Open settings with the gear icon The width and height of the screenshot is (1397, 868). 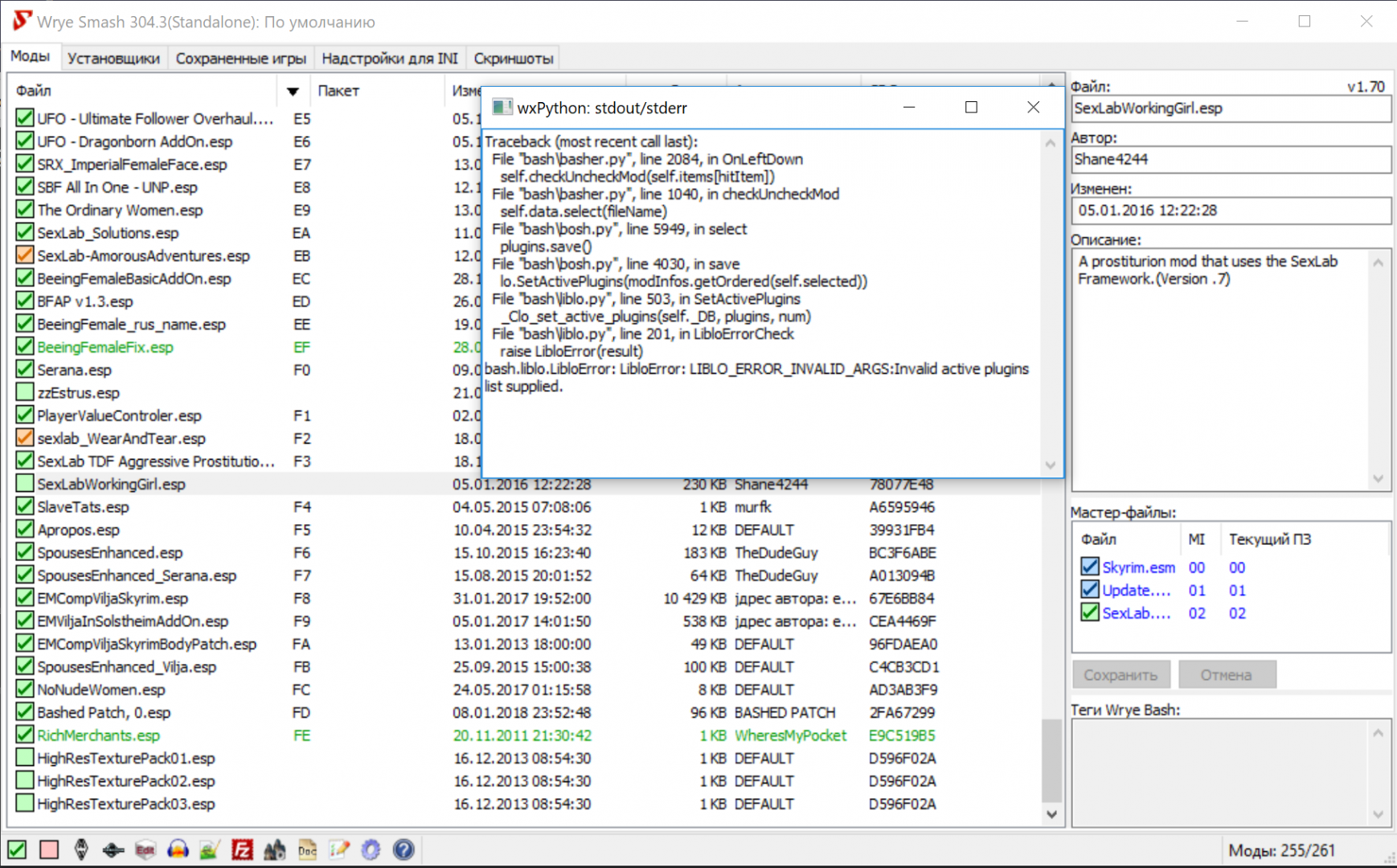point(371,850)
